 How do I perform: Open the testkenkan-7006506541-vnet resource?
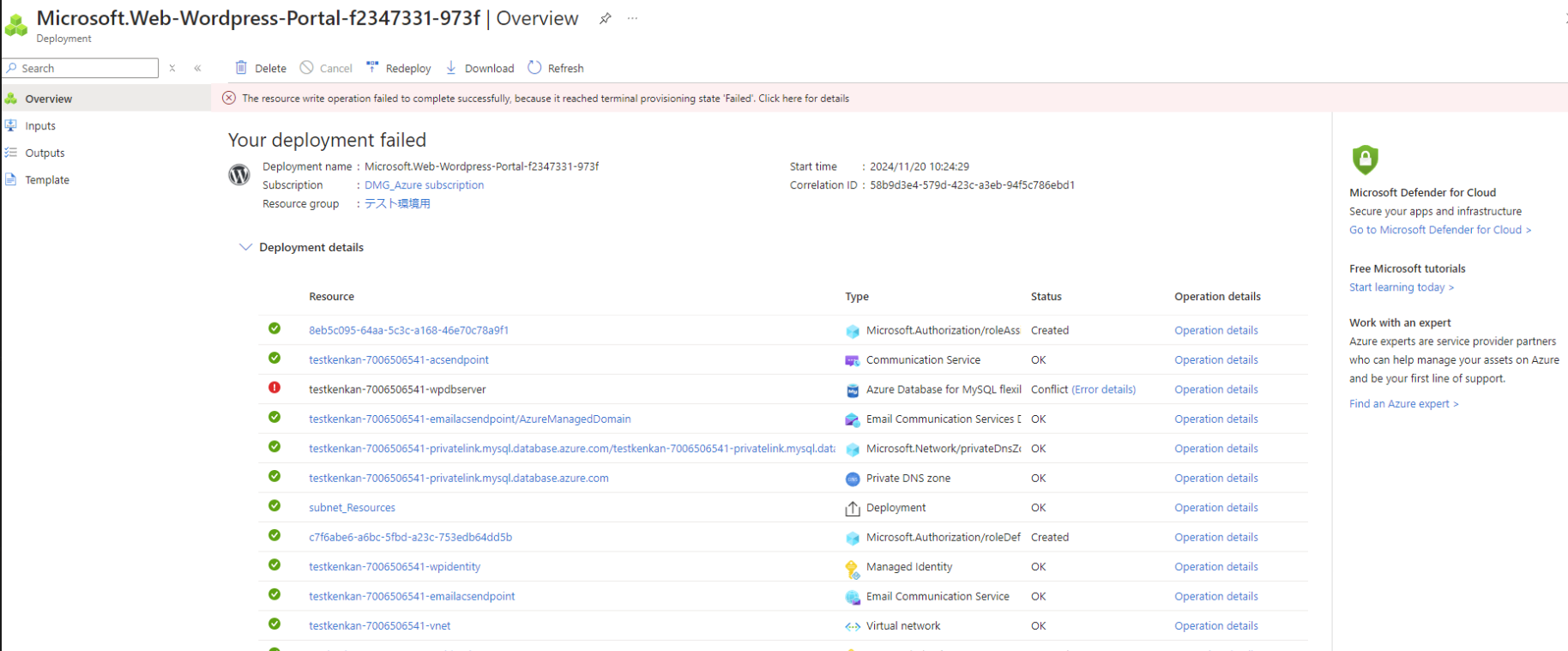pos(379,626)
